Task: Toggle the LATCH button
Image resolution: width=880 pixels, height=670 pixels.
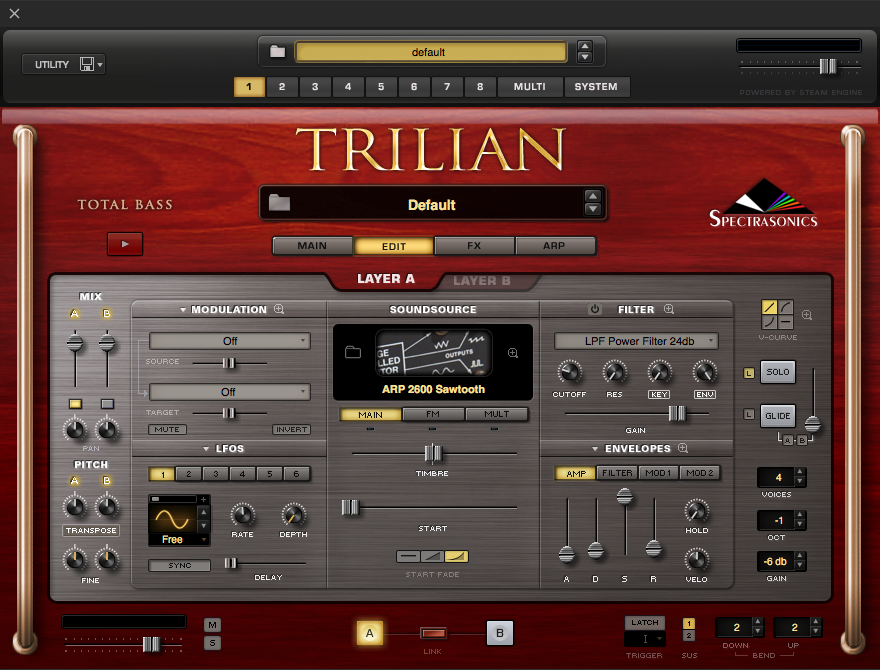Action: click(644, 622)
